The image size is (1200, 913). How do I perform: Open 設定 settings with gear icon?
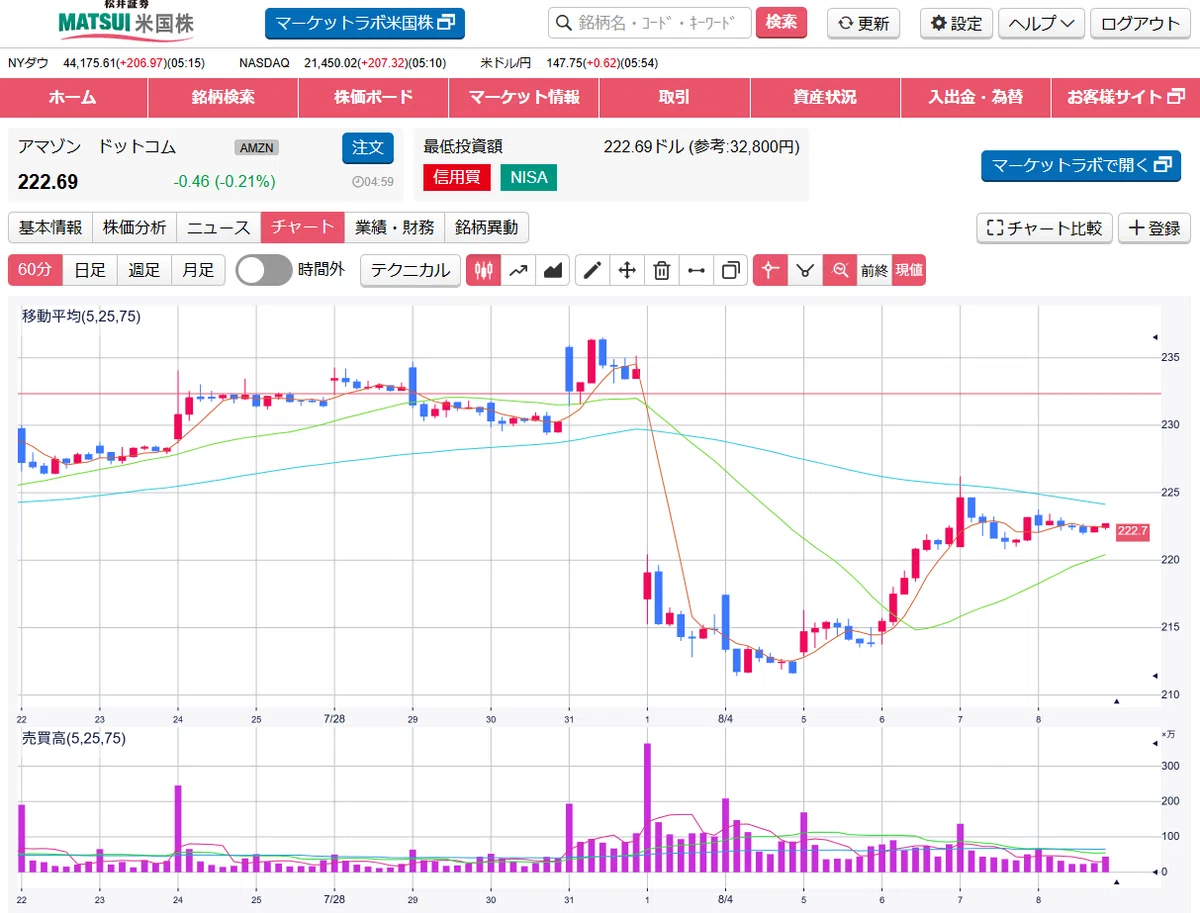point(956,24)
